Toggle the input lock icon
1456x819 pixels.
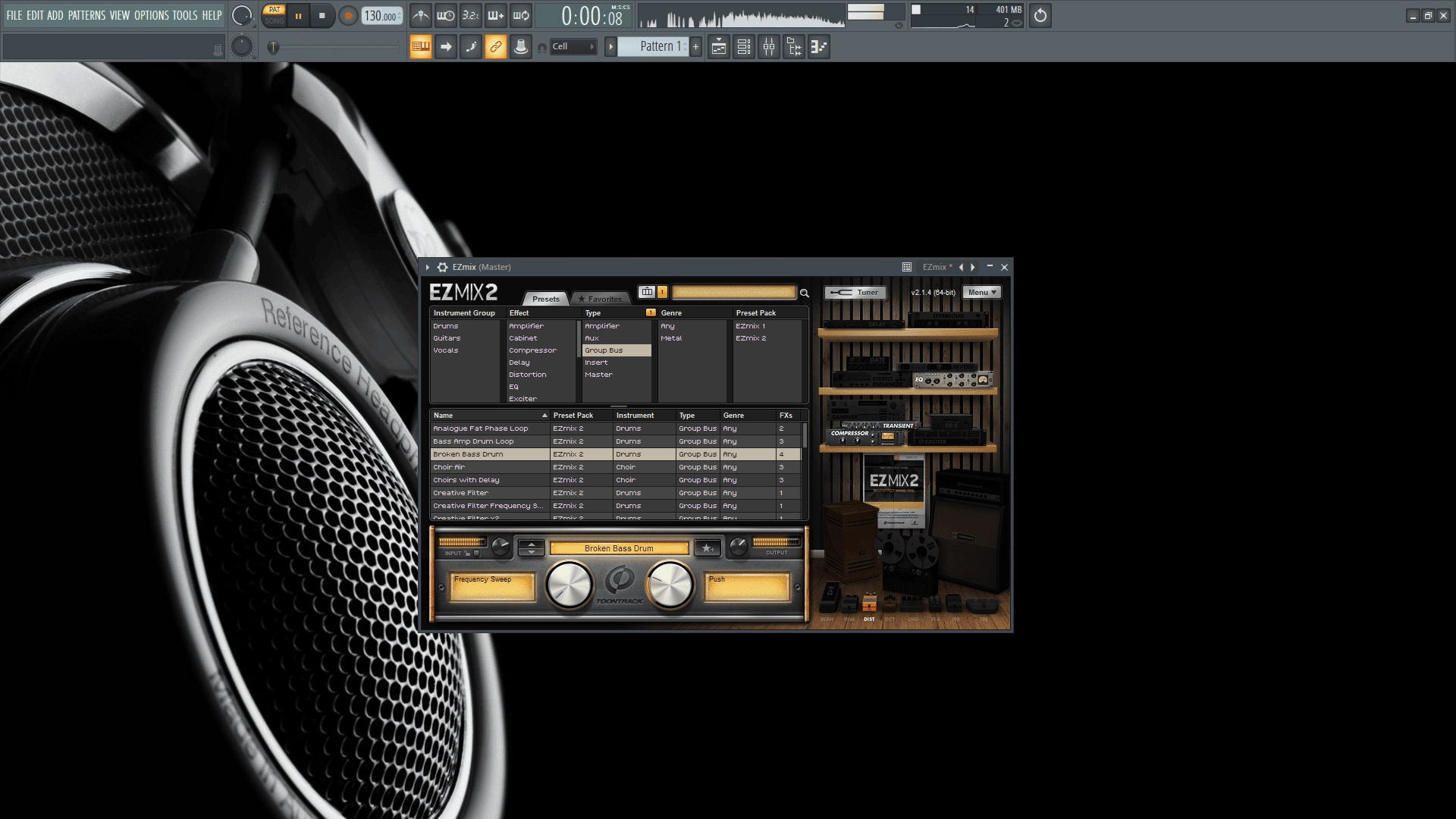click(x=467, y=554)
